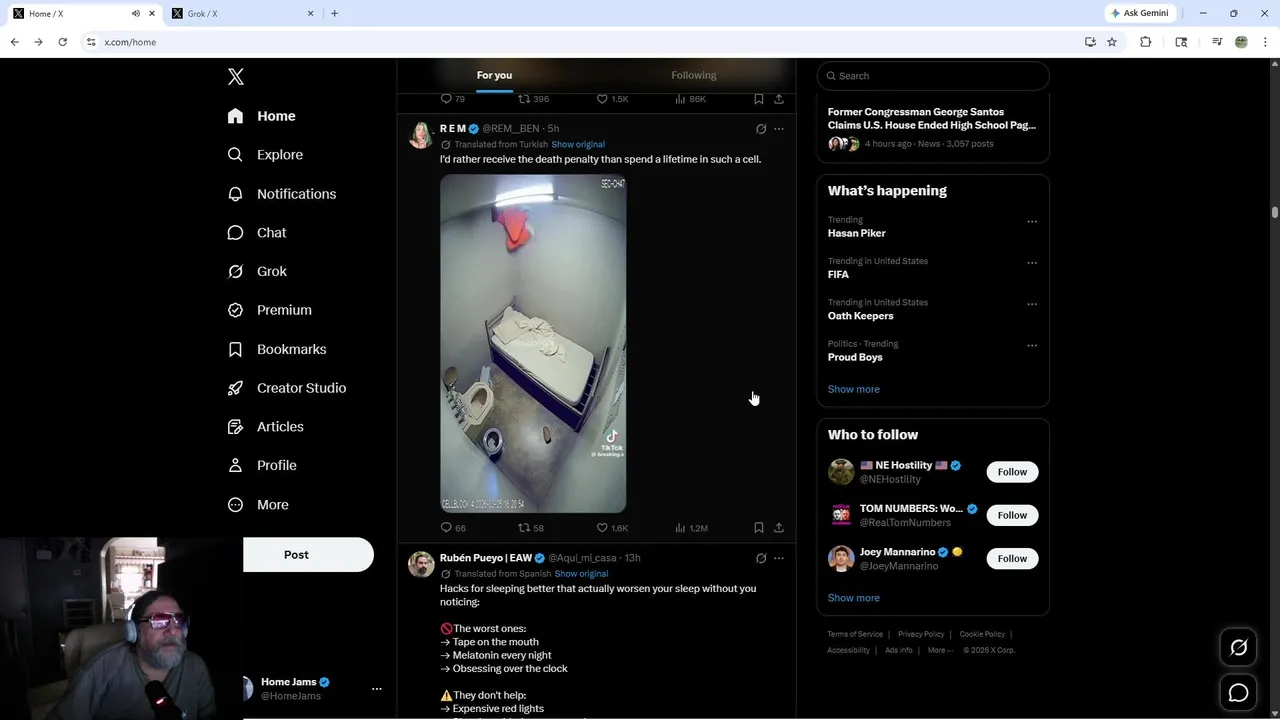Follow TOM NUMBERS account
The image size is (1280, 720).
pyautogui.click(x=1012, y=515)
